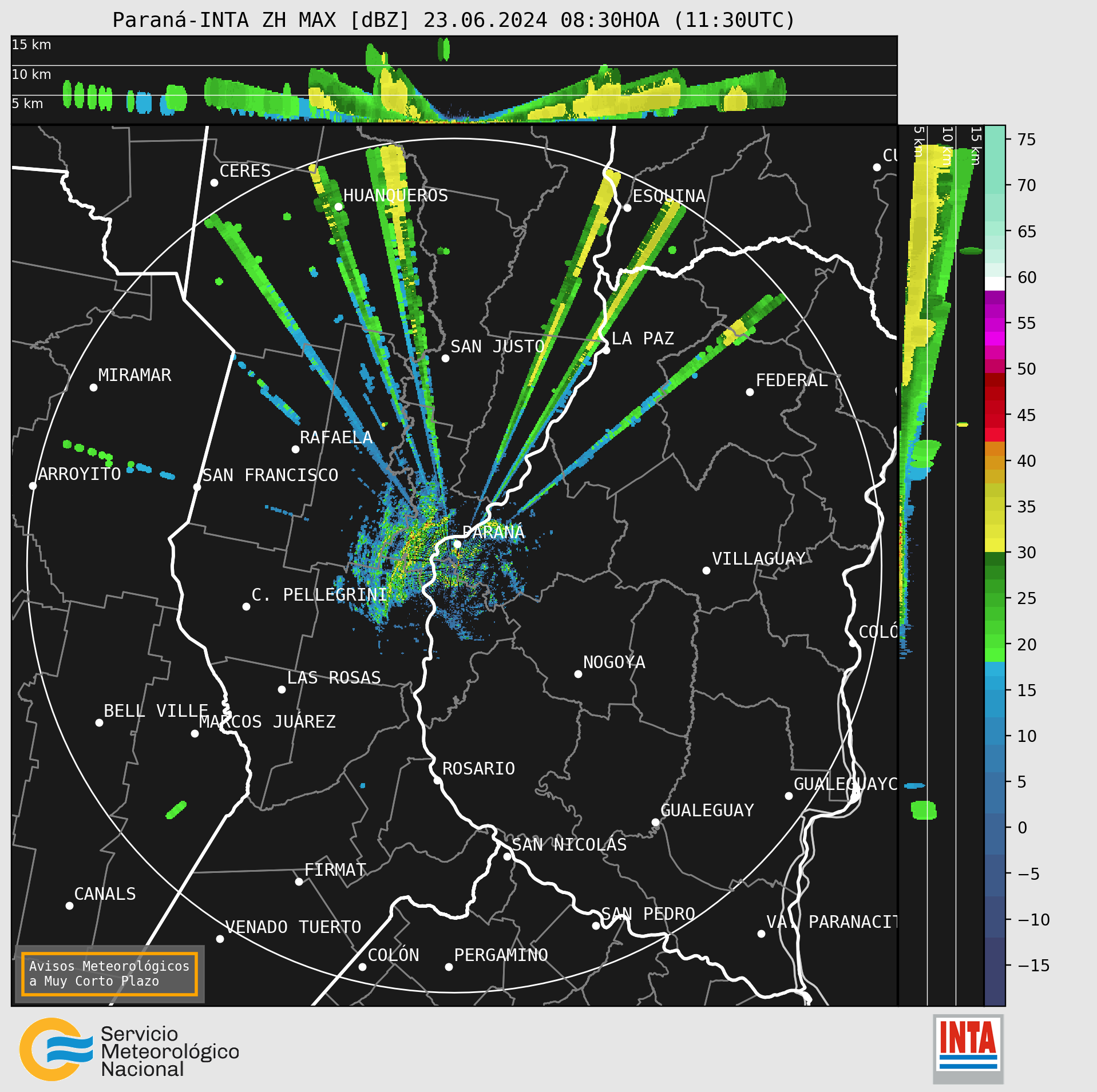Click the 15 dBZ light blue scale band
The image size is (1097, 1092).
point(995,683)
